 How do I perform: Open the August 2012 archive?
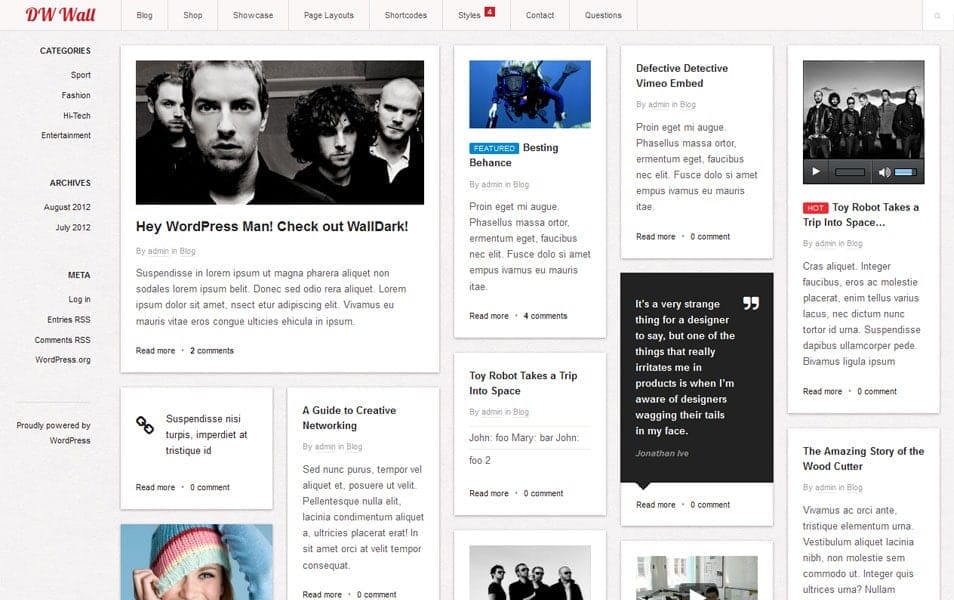[67, 207]
